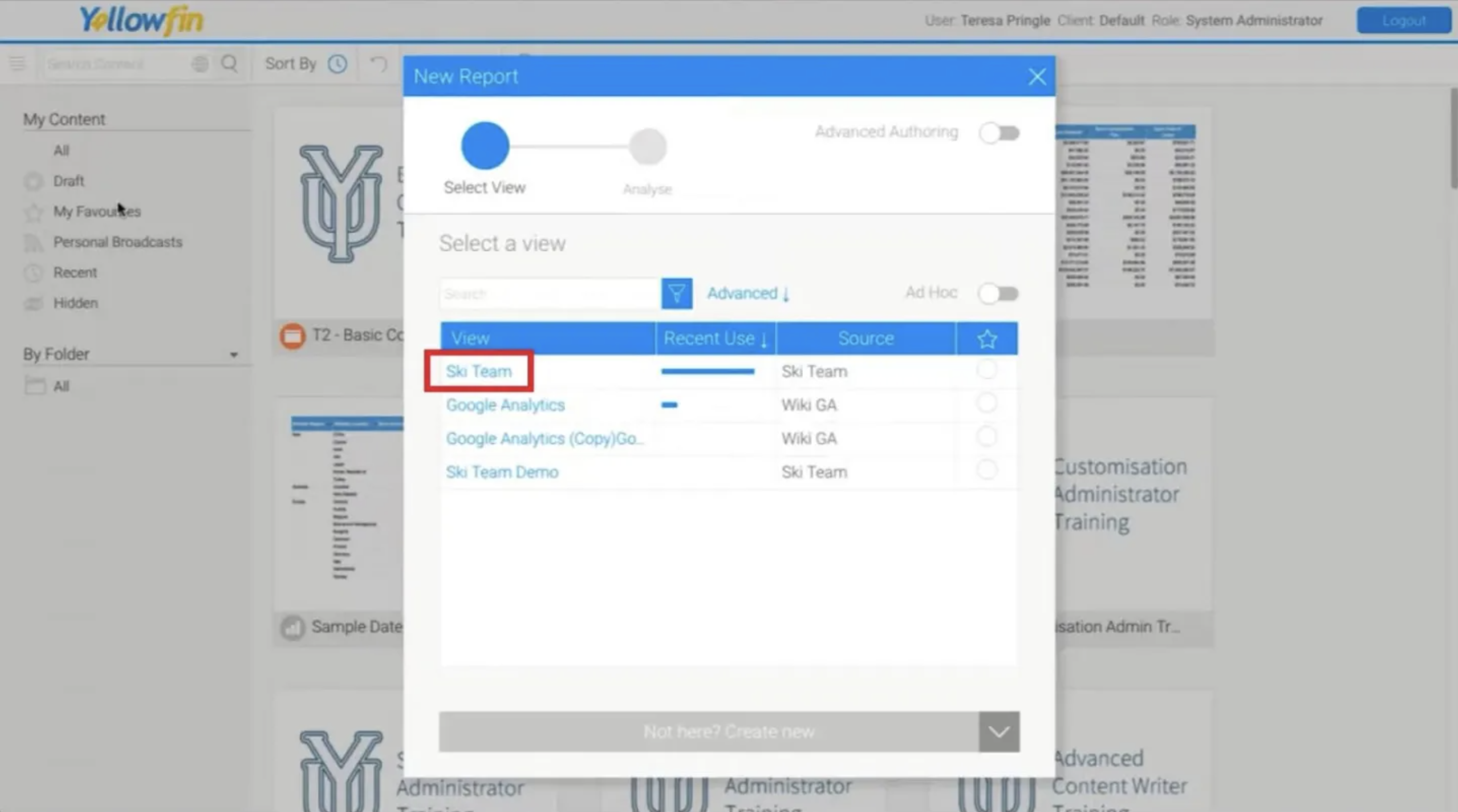
Task: Open Recent in My Content sidebar
Action: [75, 273]
